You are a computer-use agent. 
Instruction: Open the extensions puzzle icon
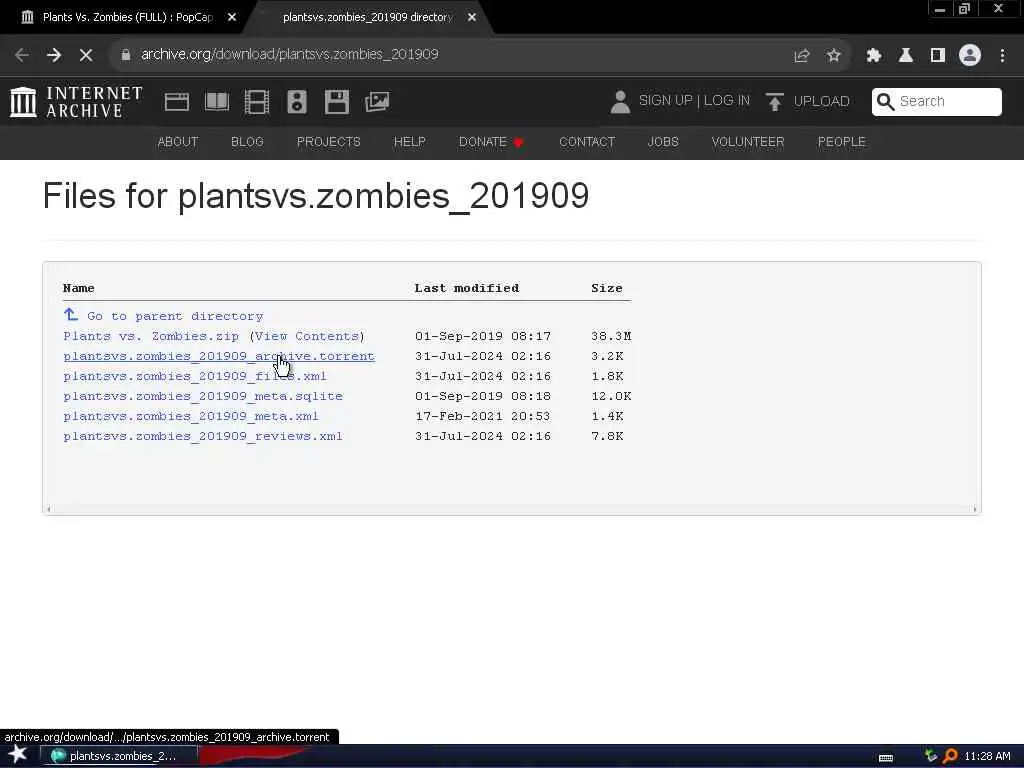(x=874, y=56)
